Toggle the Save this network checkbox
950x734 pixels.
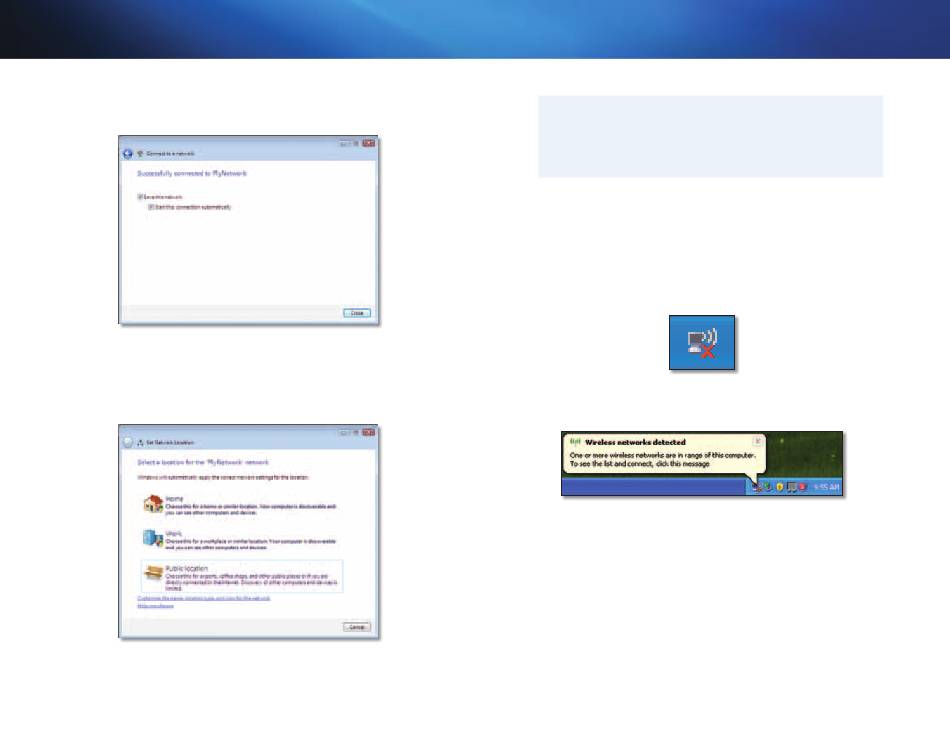tap(140, 197)
